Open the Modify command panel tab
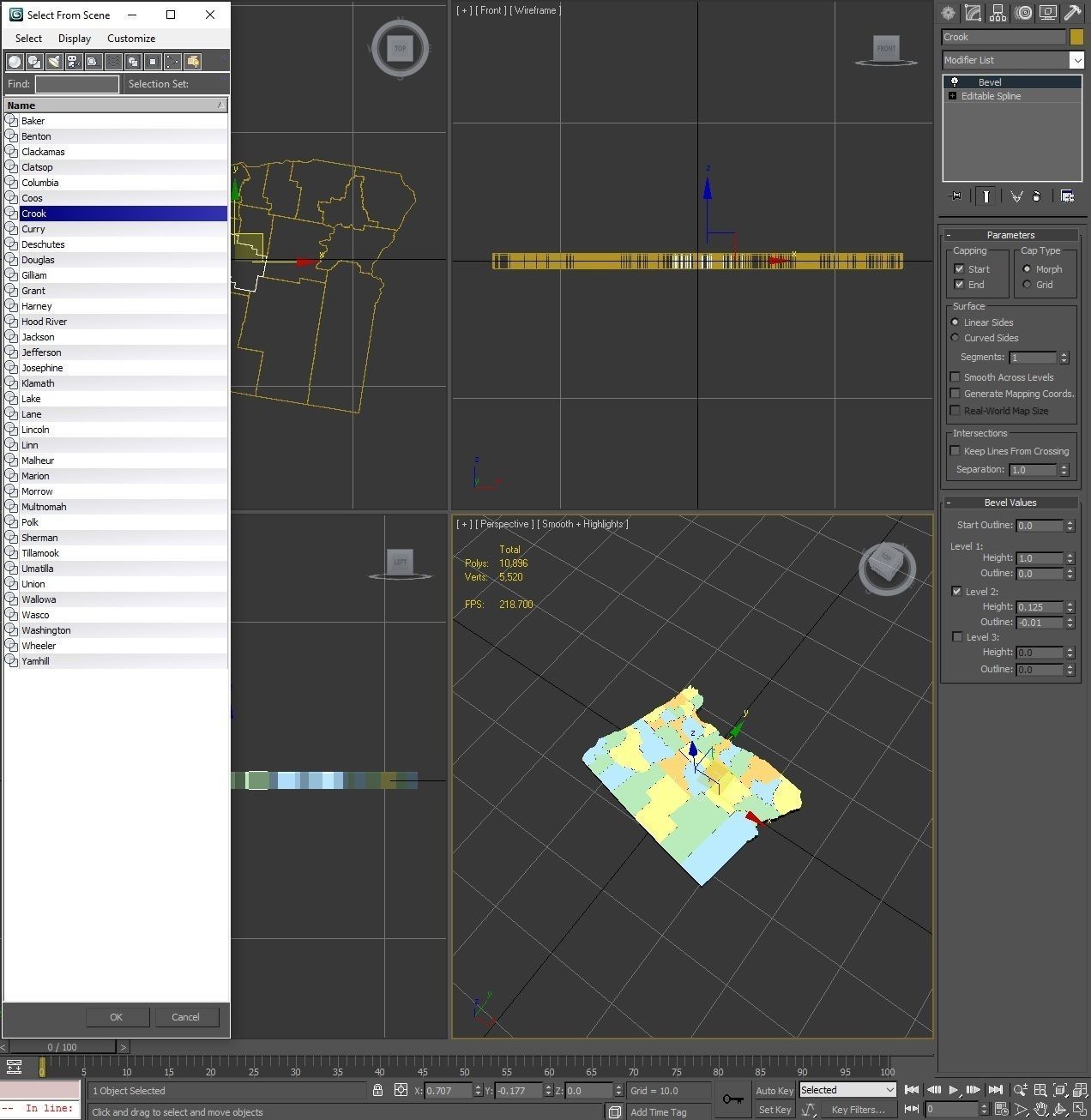This screenshot has height=1120, width=1091. 973,13
